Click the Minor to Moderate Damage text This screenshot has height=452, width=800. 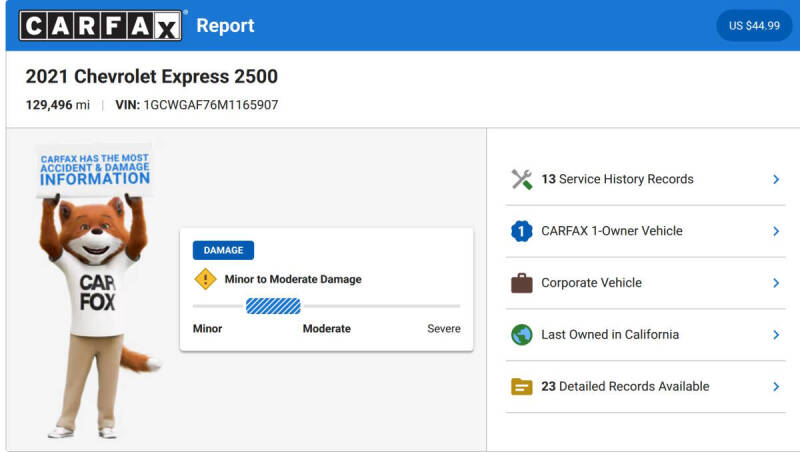pyautogui.click(x=293, y=279)
